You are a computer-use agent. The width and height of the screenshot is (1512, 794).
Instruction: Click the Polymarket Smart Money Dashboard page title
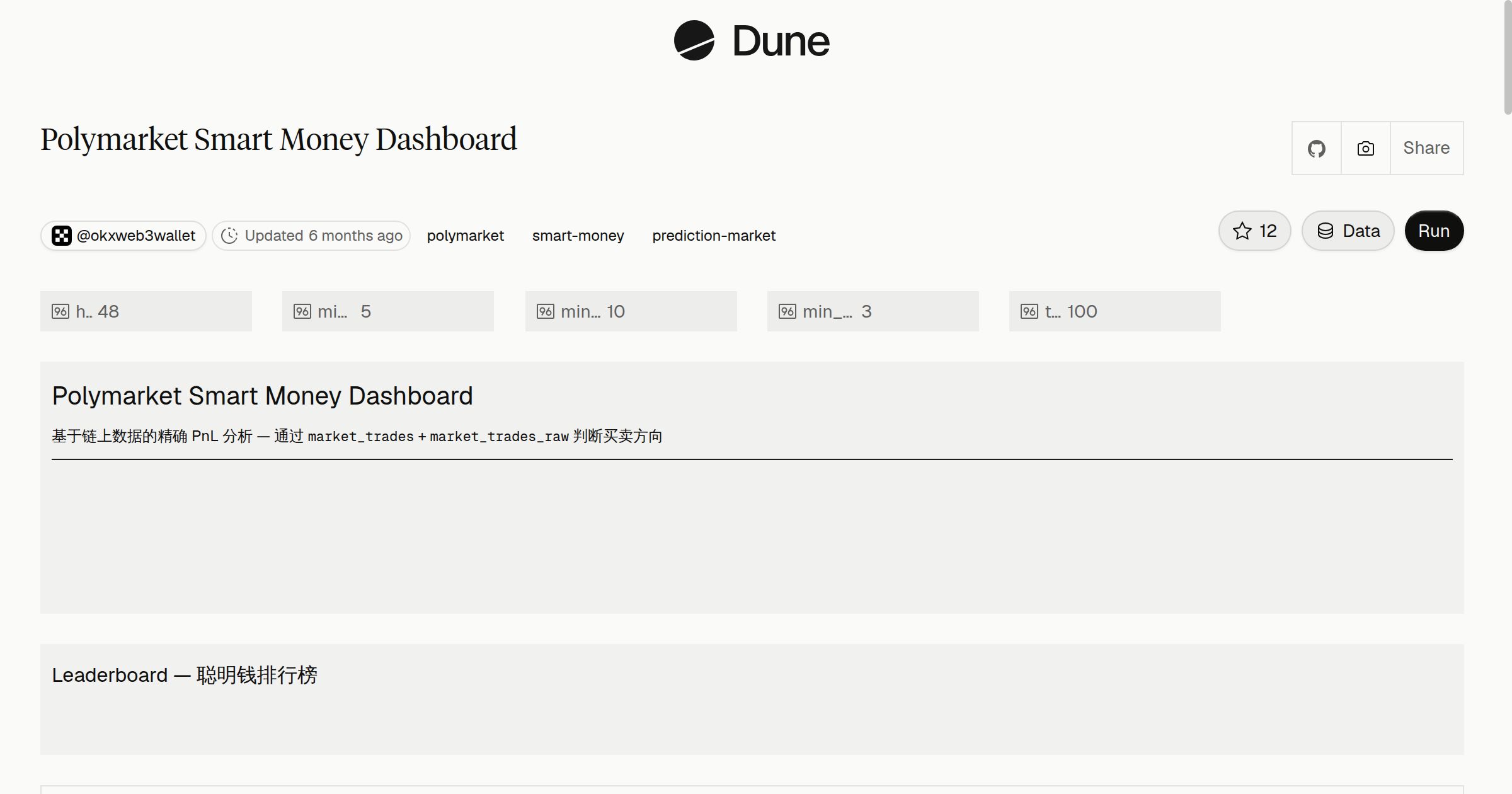[278, 139]
